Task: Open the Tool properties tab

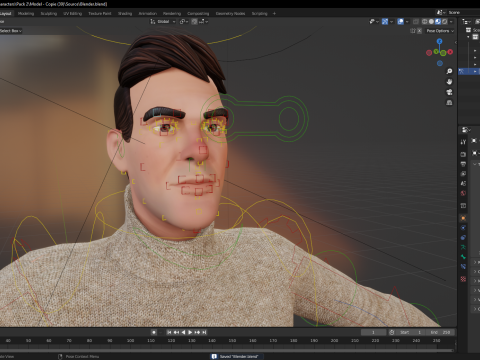Action: [x=463, y=142]
